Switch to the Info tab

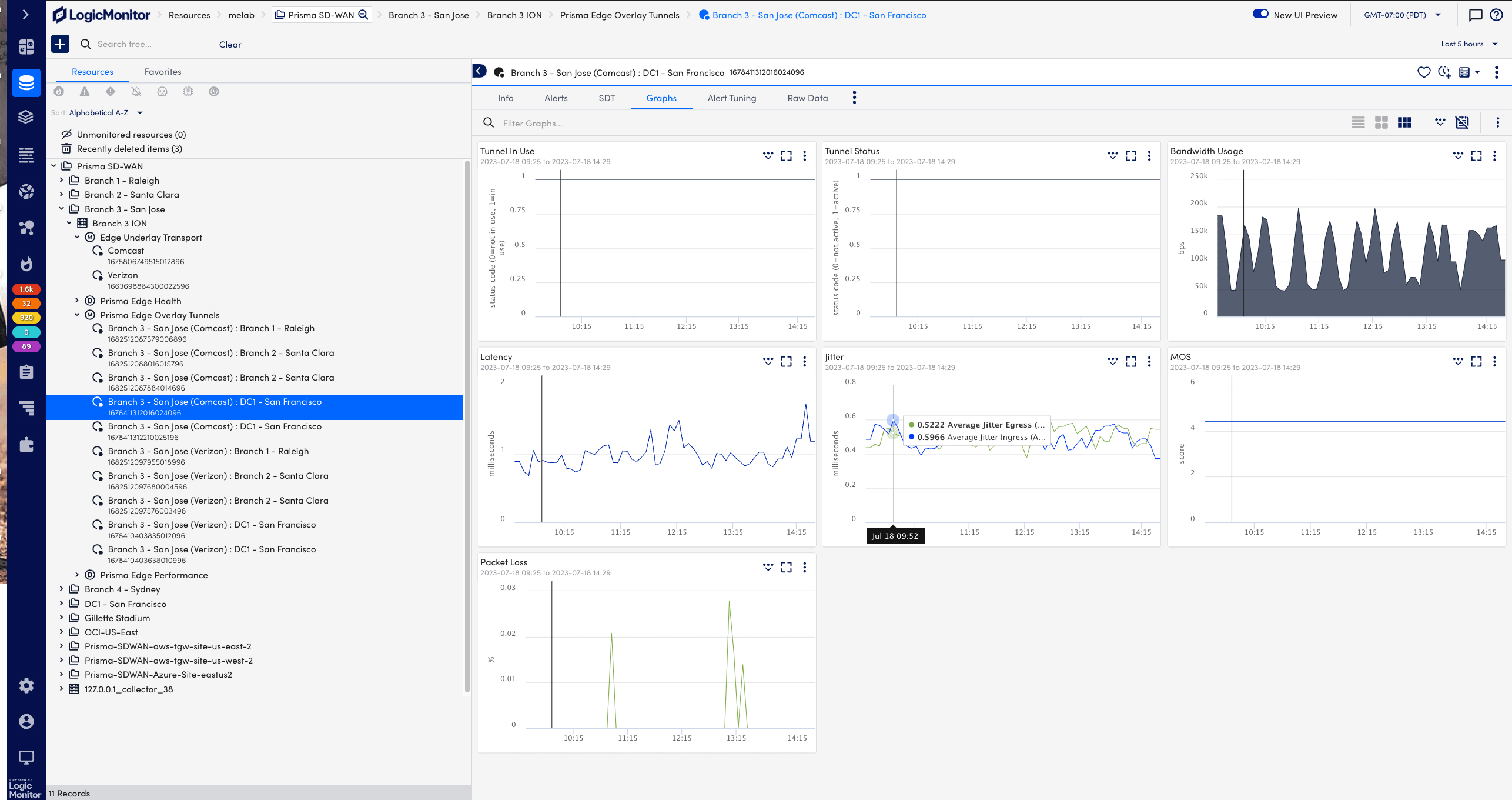pos(506,98)
